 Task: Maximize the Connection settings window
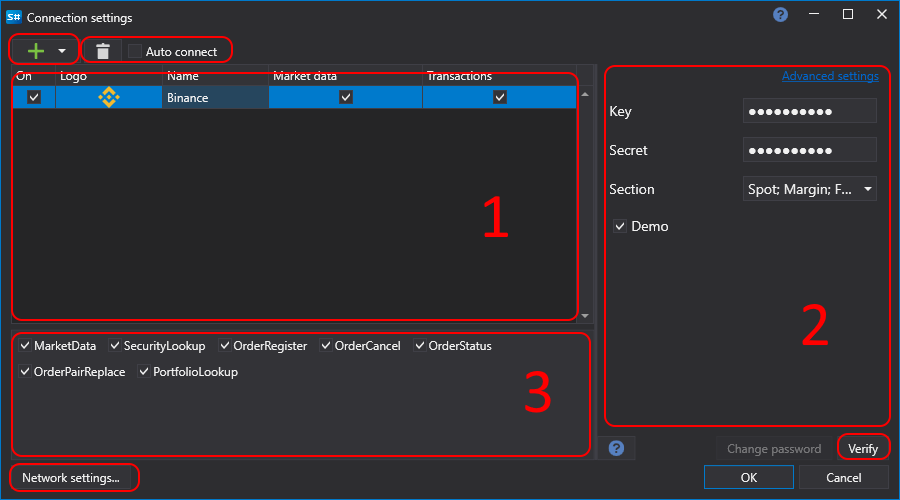click(x=848, y=14)
